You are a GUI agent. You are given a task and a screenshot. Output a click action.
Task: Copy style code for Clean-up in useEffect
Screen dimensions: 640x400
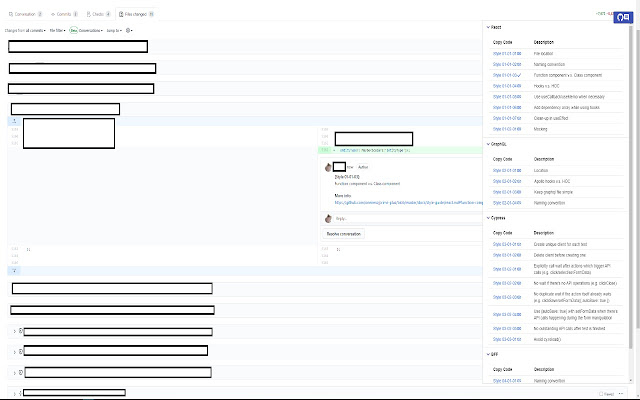coord(507,118)
